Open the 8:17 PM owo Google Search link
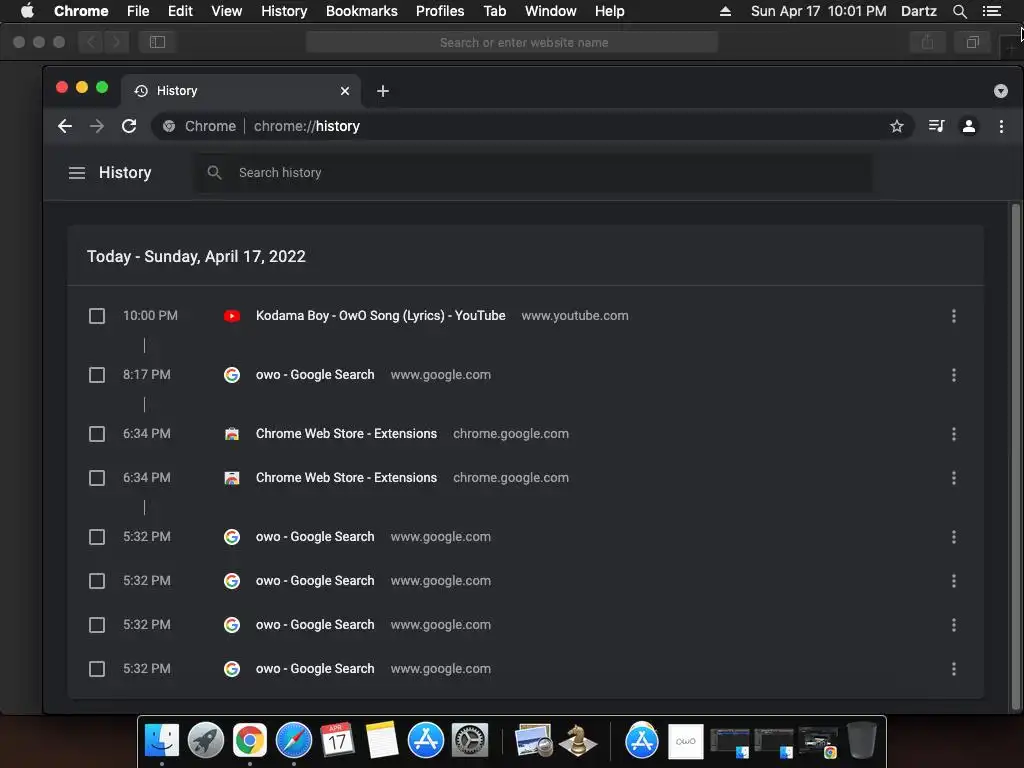Image resolution: width=1024 pixels, height=768 pixels. click(315, 375)
